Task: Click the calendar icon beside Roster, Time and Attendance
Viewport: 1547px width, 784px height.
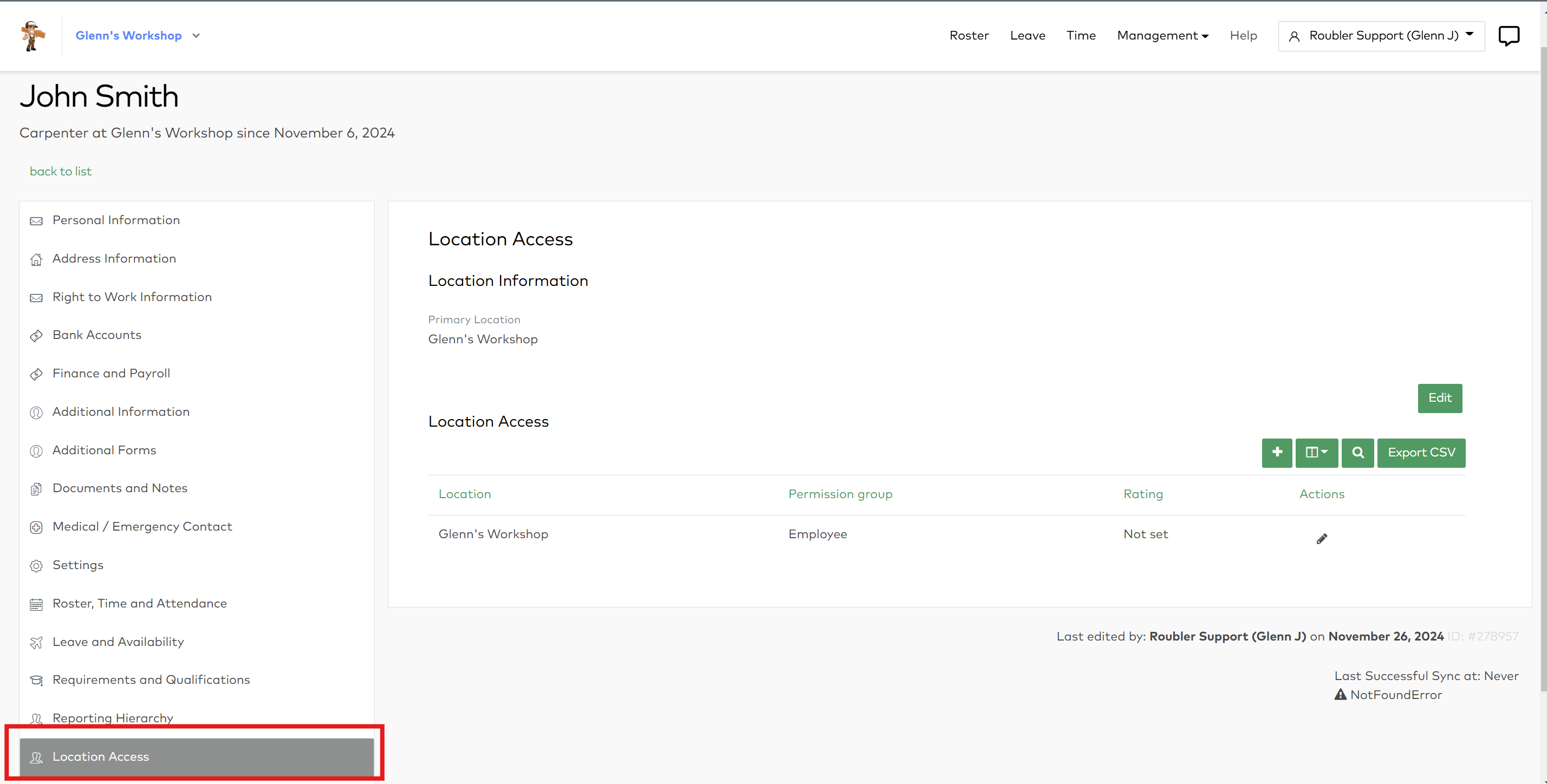Action: click(36, 604)
